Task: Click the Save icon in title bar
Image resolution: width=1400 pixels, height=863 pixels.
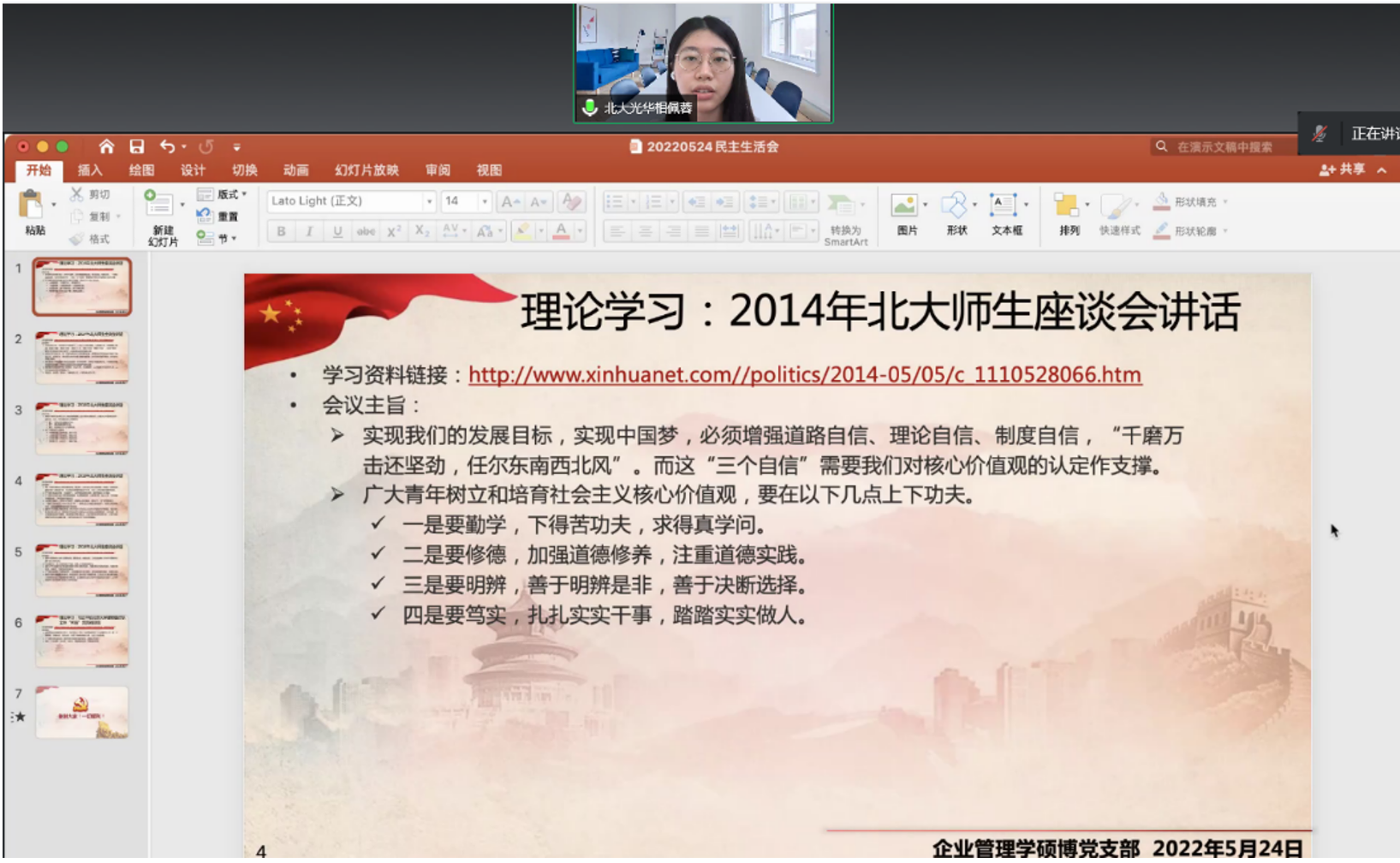Action: pyautogui.click(x=136, y=146)
